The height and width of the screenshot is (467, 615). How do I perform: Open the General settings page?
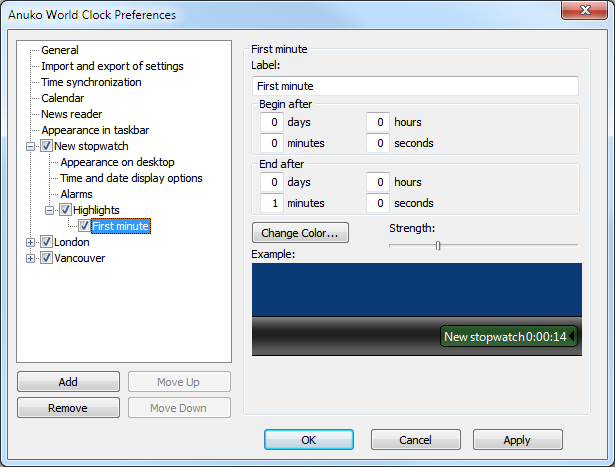60,50
